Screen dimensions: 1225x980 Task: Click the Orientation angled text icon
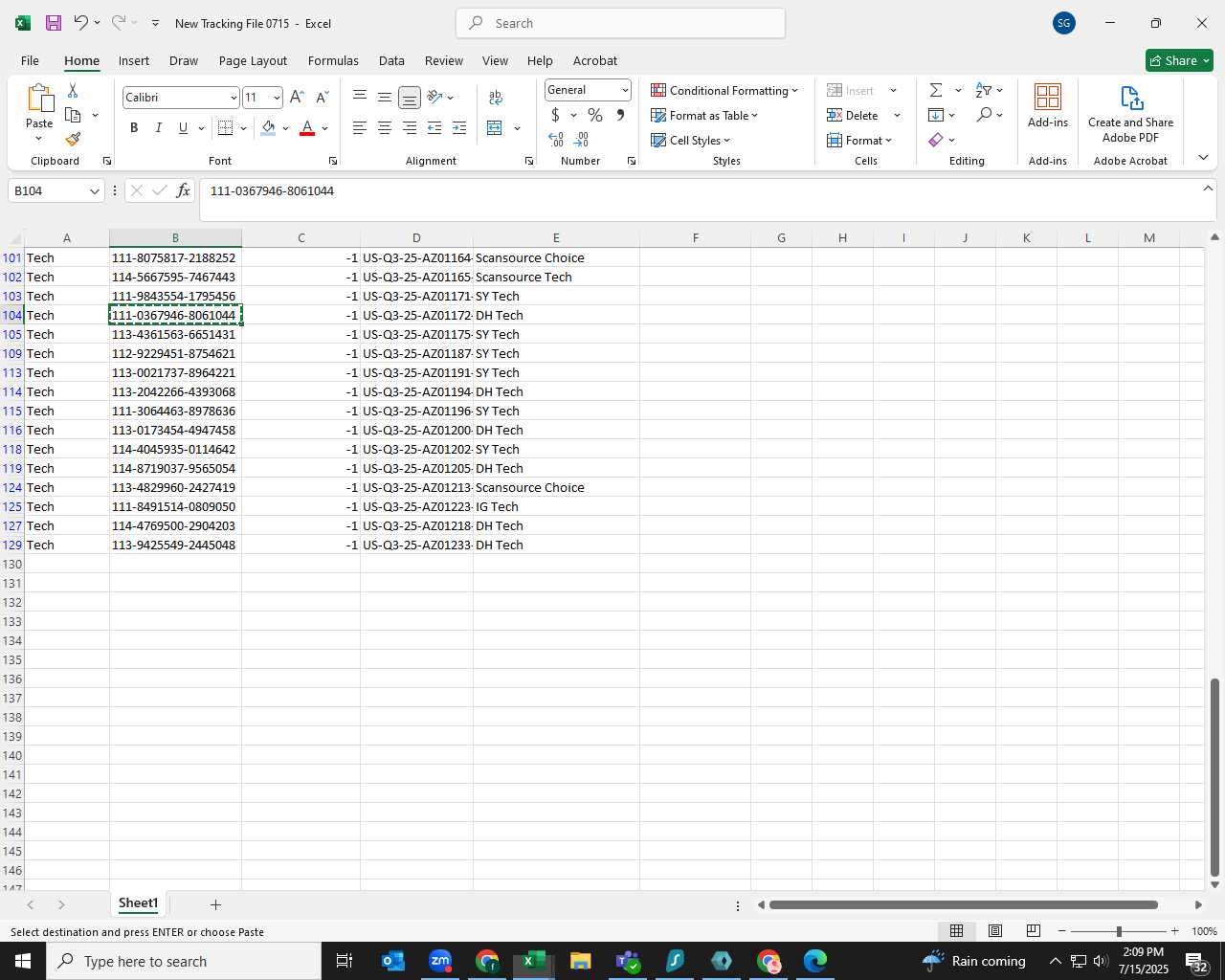pos(435,97)
